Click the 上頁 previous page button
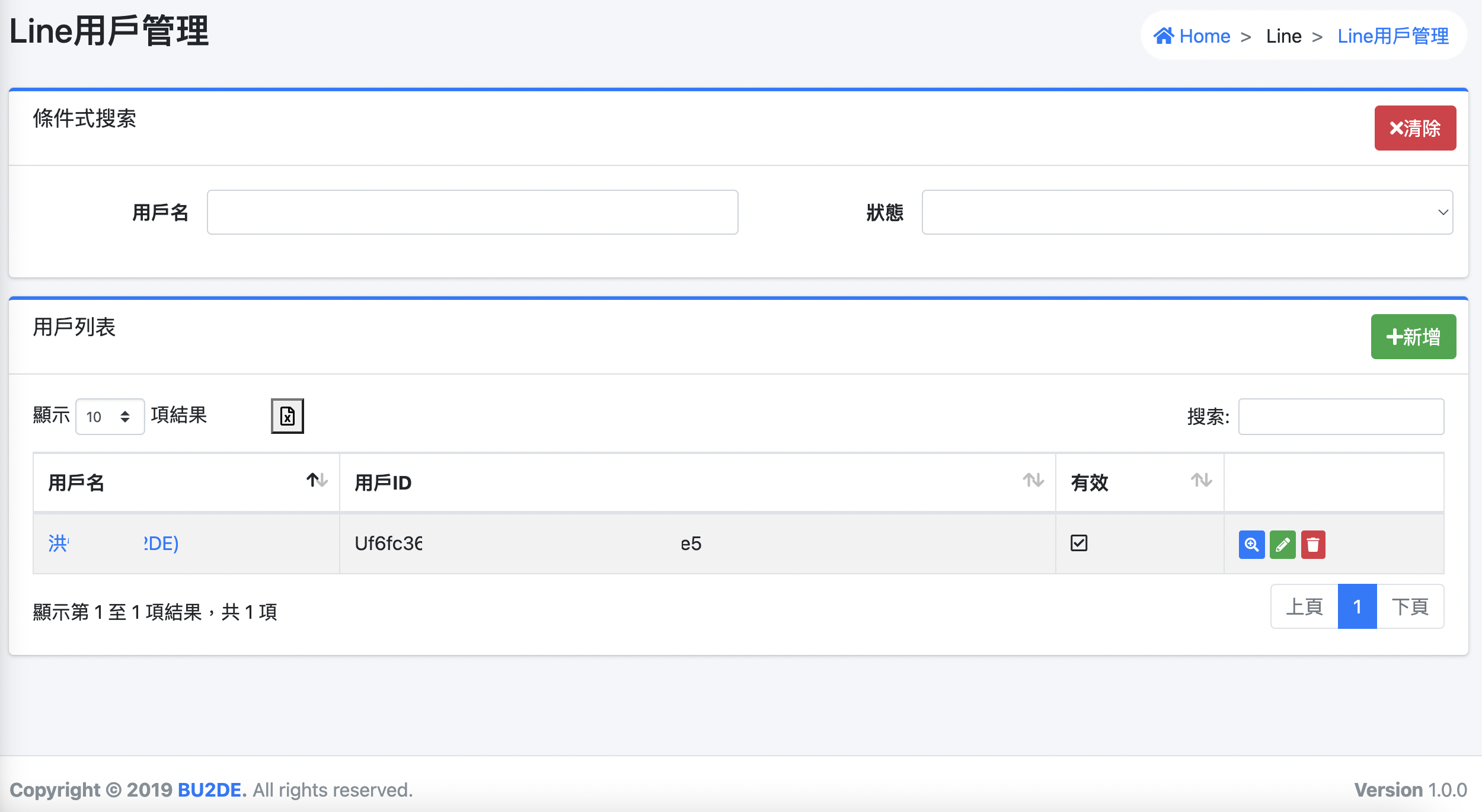The height and width of the screenshot is (812, 1482). point(1304,606)
